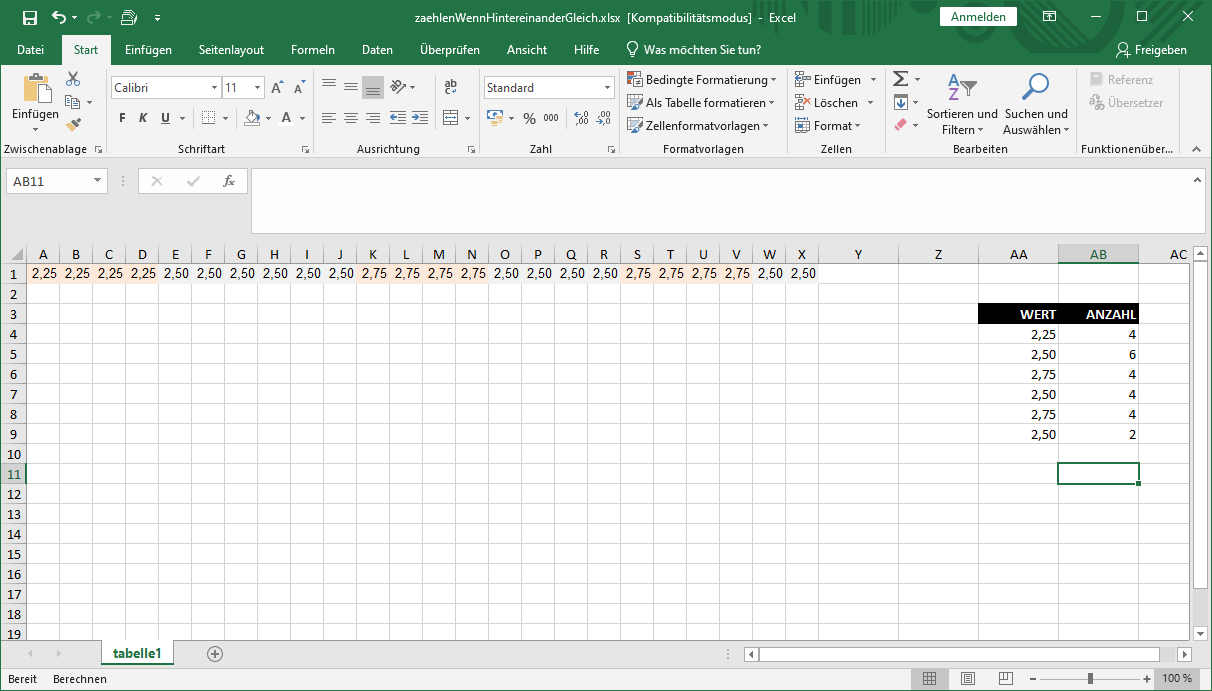Apply thousands separator format (000)
Viewport: 1212px width, 691px height.
(x=551, y=118)
